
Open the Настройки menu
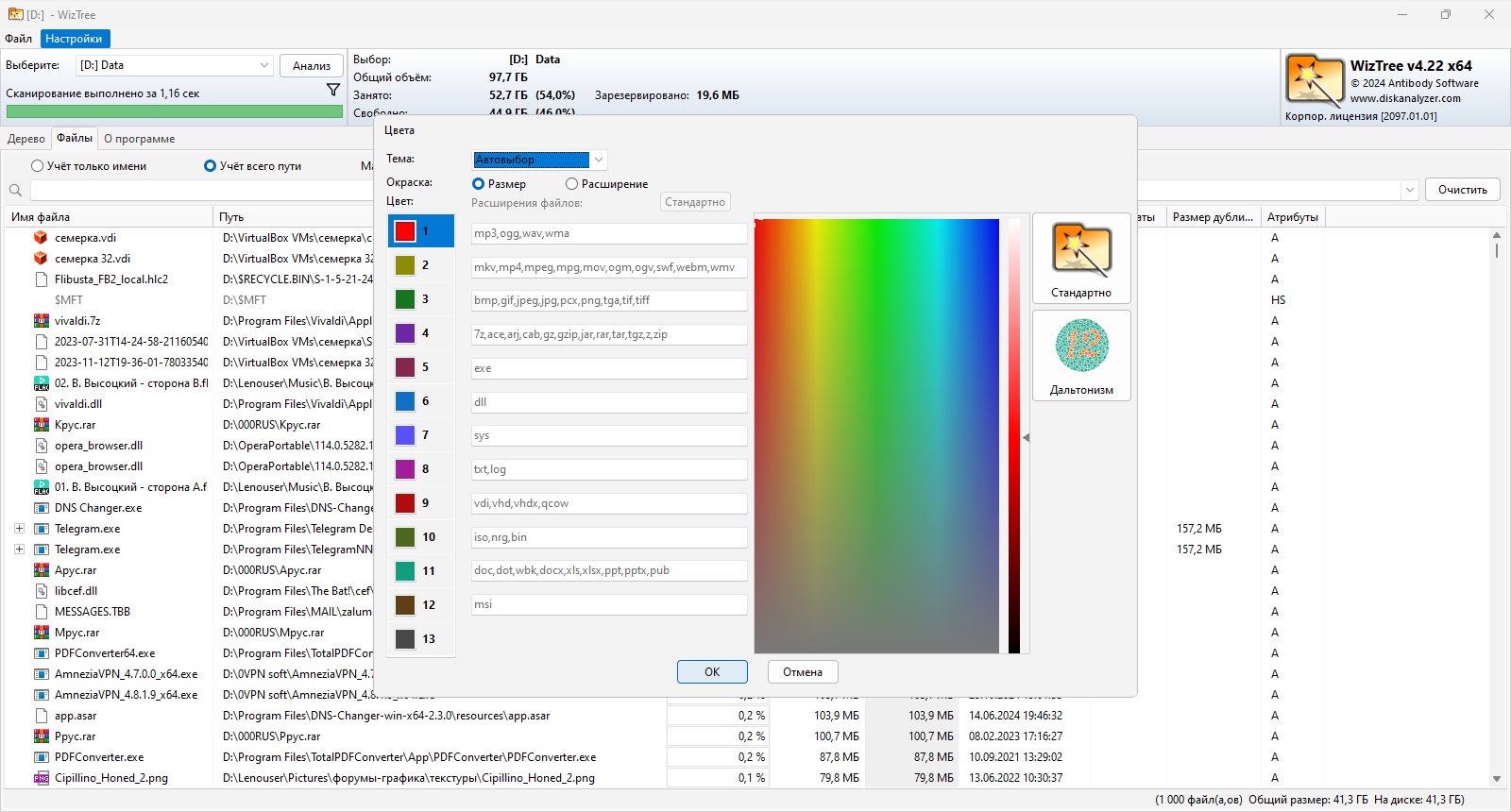tap(74, 39)
